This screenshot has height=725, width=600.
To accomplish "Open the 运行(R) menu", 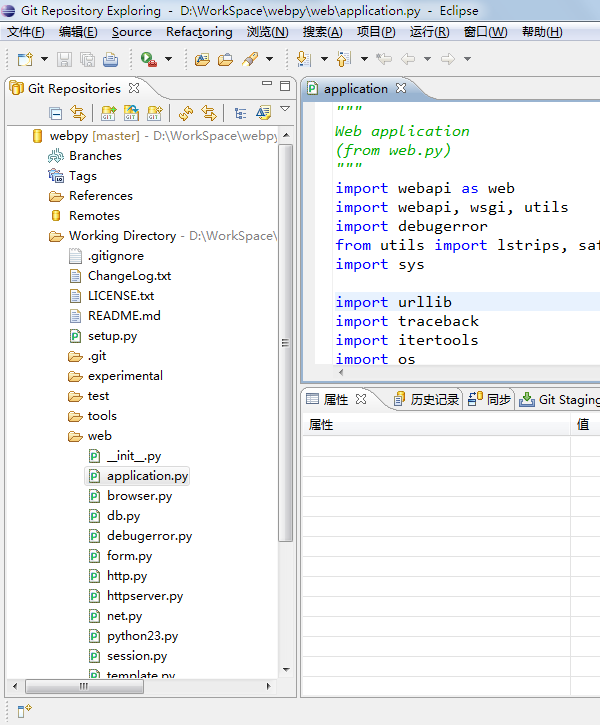I will (429, 32).
